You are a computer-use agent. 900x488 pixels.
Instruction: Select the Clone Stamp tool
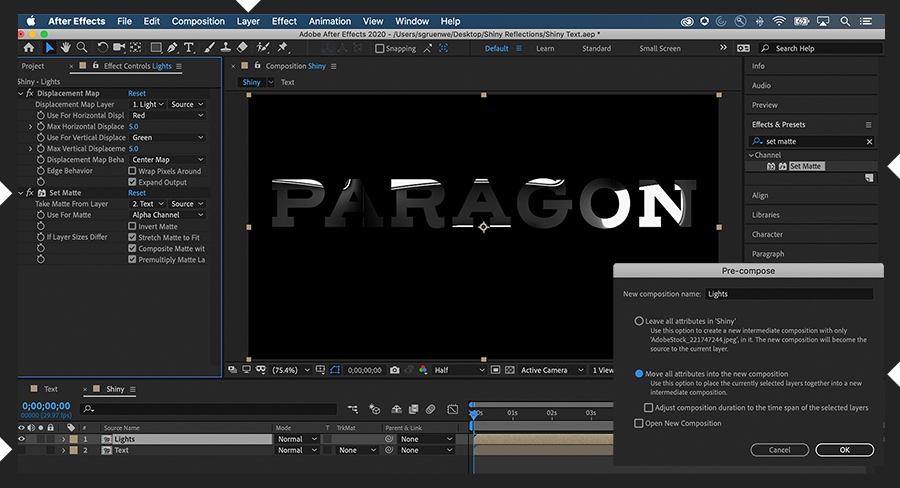coord(227,47)
